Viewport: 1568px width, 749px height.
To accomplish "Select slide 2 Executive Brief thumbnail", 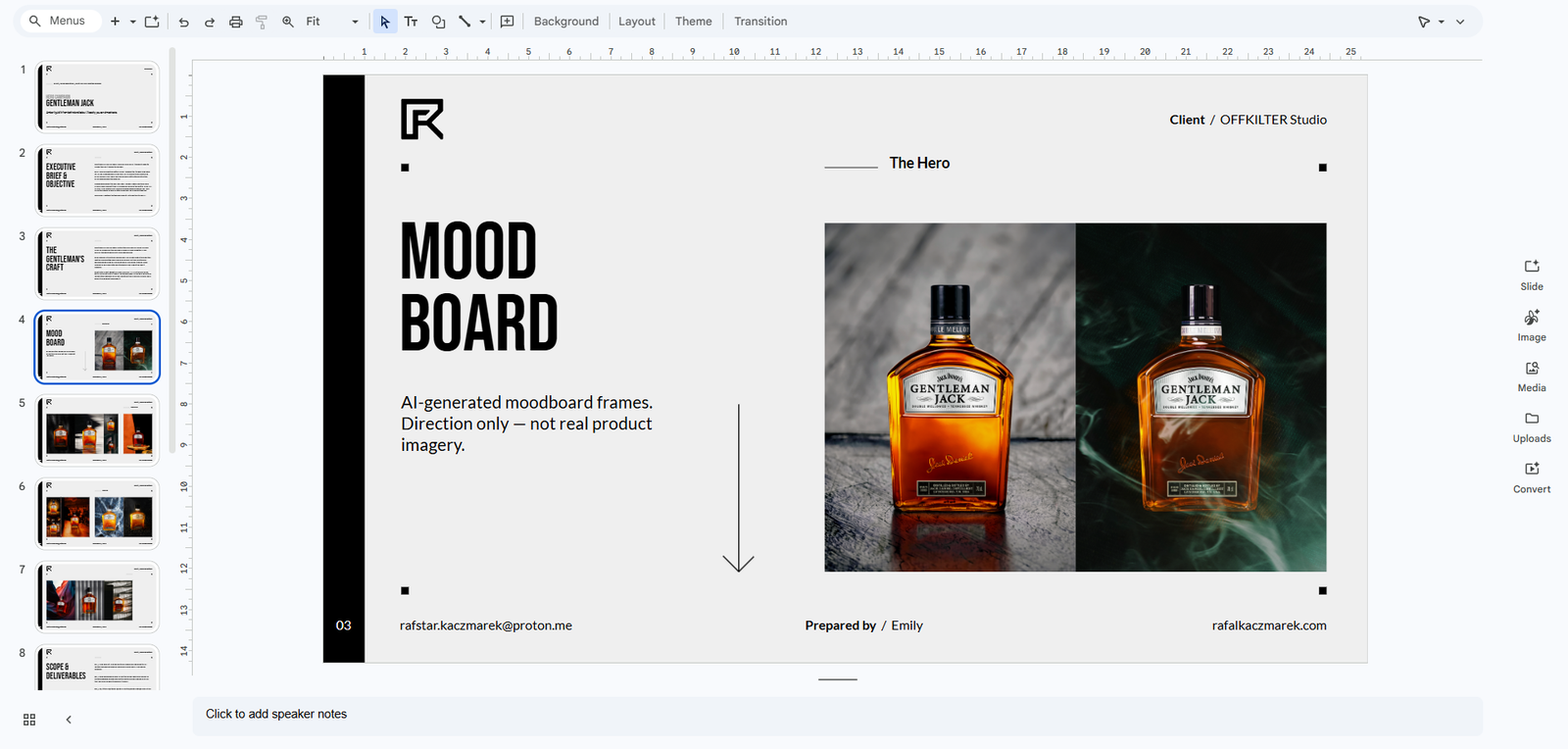I will (x=97, y=180).
